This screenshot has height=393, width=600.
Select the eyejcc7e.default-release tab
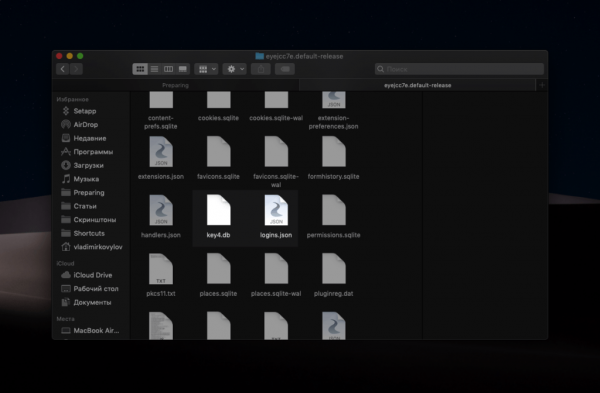tap(417, 85)
